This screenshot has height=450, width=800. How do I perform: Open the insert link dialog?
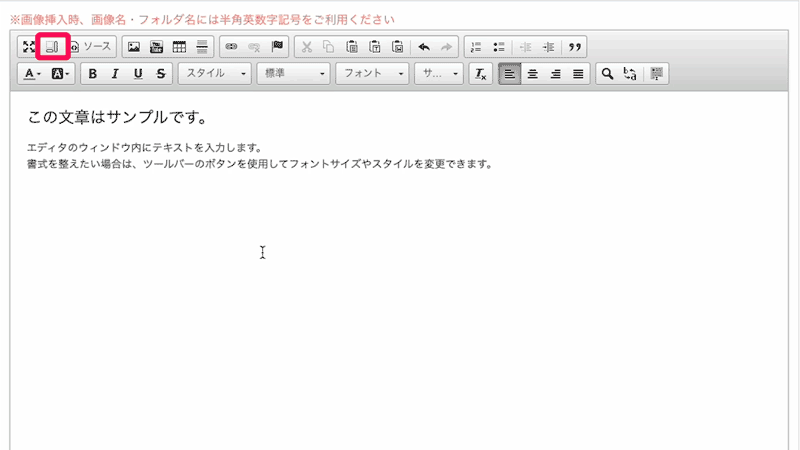[x=231, y=47]
